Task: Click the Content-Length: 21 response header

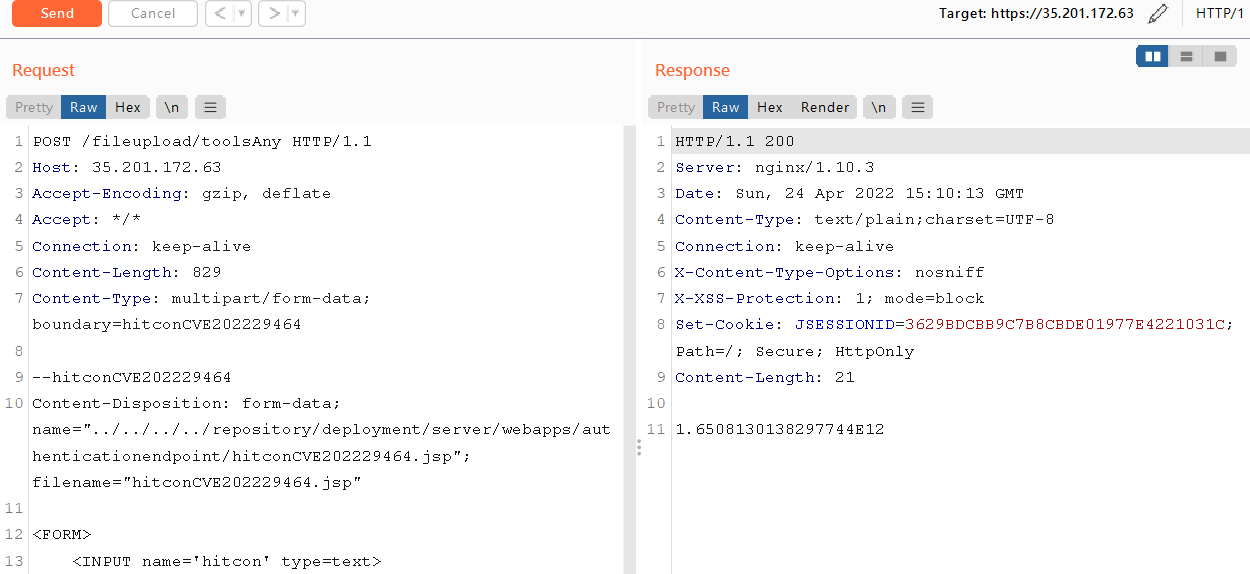Action: point(765,377)
